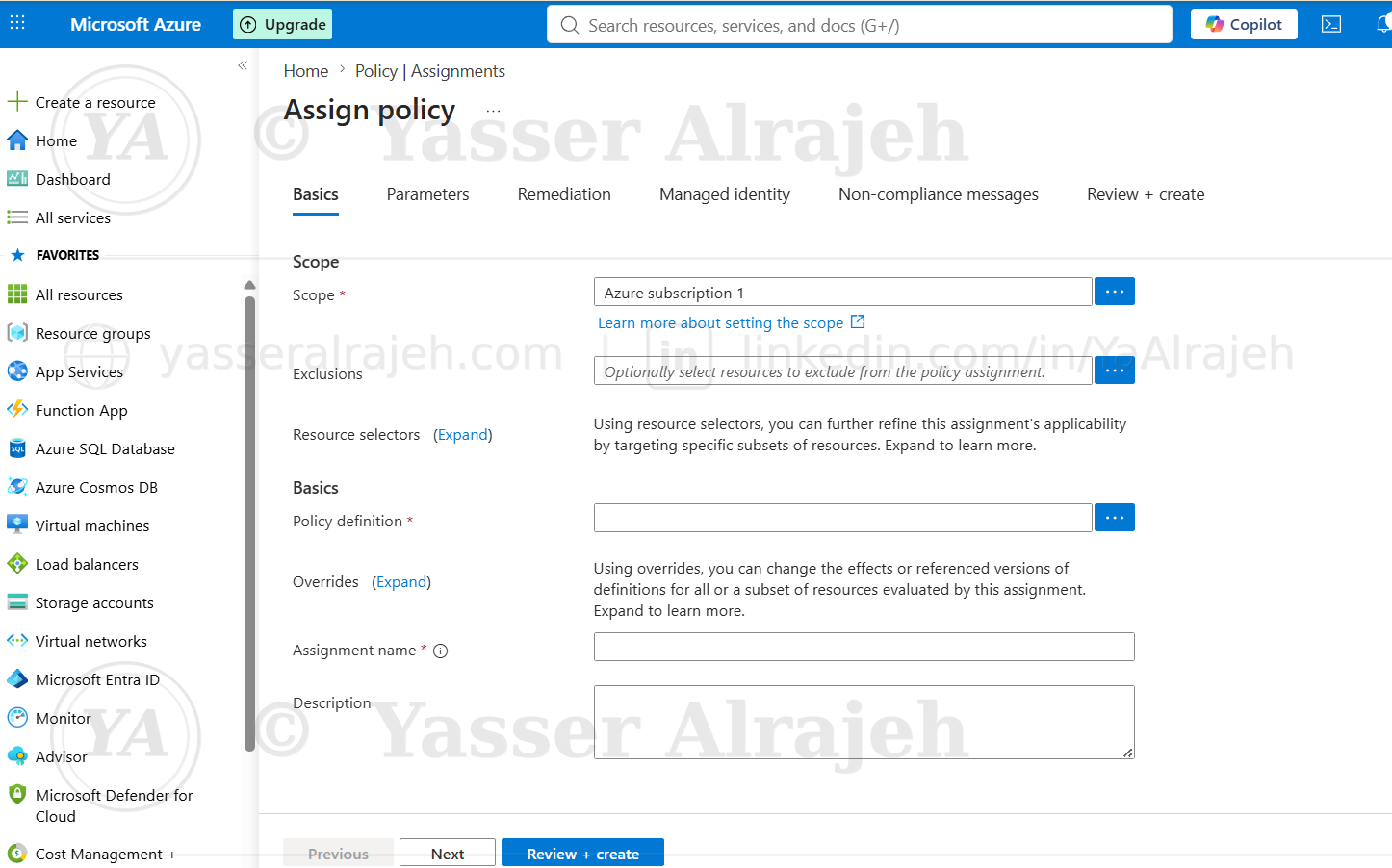Click the Azure Cosmos DB planet icon
The height and width of the screenshot is (868, 1392).
pyautogui.click(x=17, y=486)
